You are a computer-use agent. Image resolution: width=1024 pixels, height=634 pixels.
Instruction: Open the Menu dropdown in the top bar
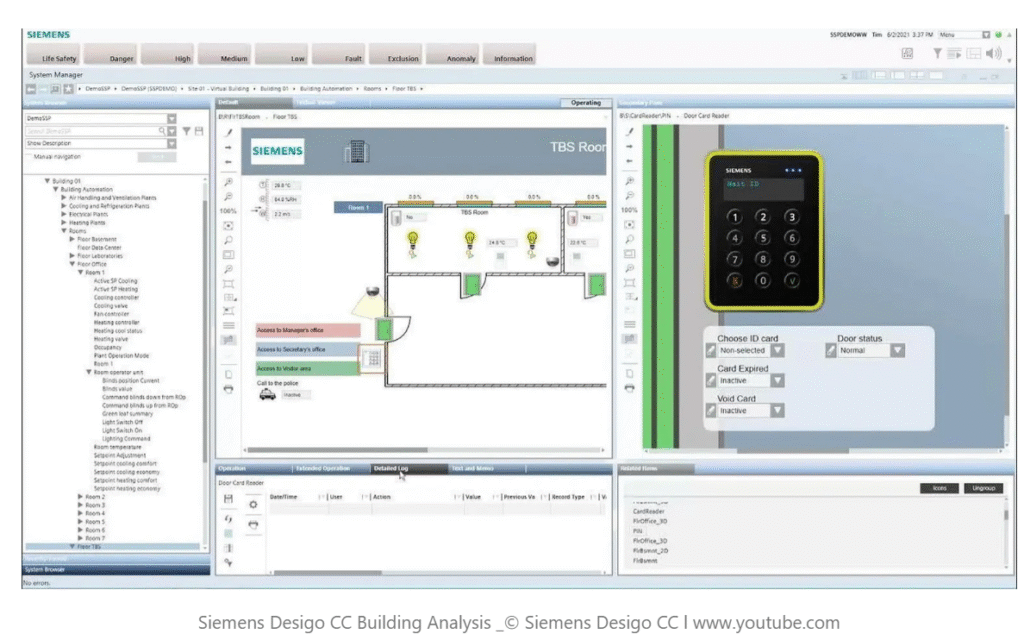[x=986, y=35]
